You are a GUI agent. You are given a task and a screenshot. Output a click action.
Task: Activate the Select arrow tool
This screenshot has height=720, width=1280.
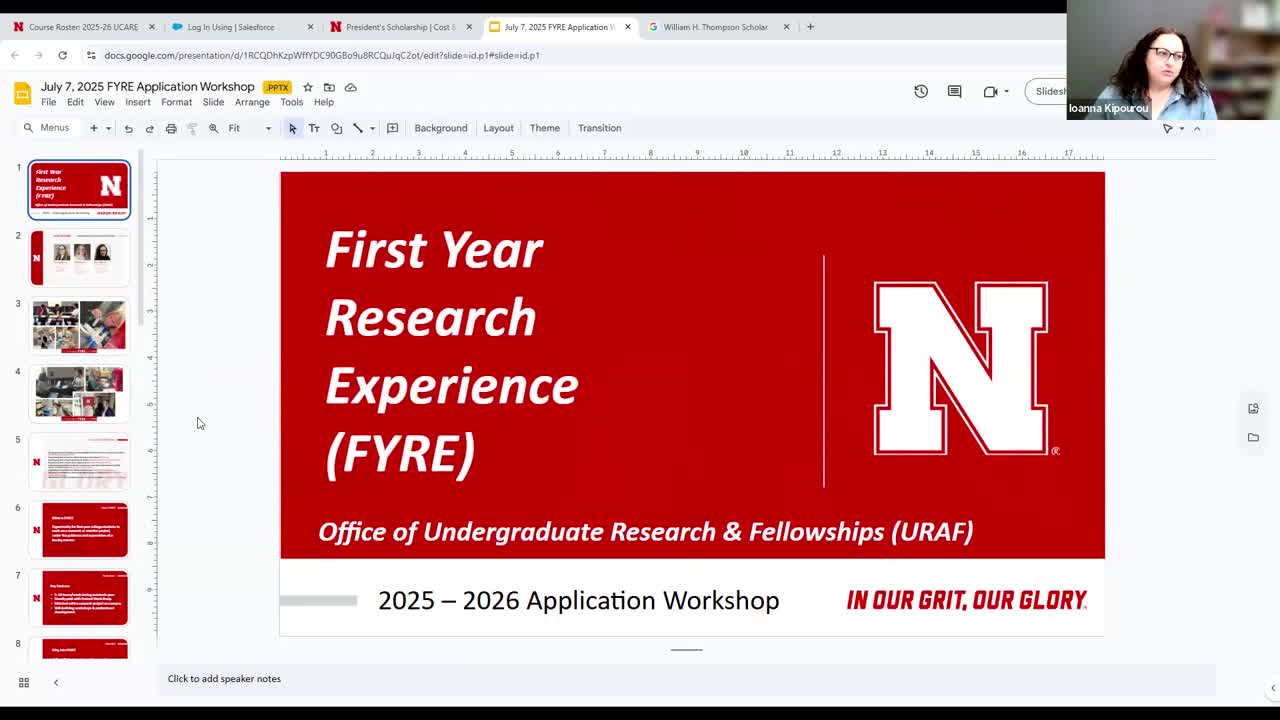[292, 128]
